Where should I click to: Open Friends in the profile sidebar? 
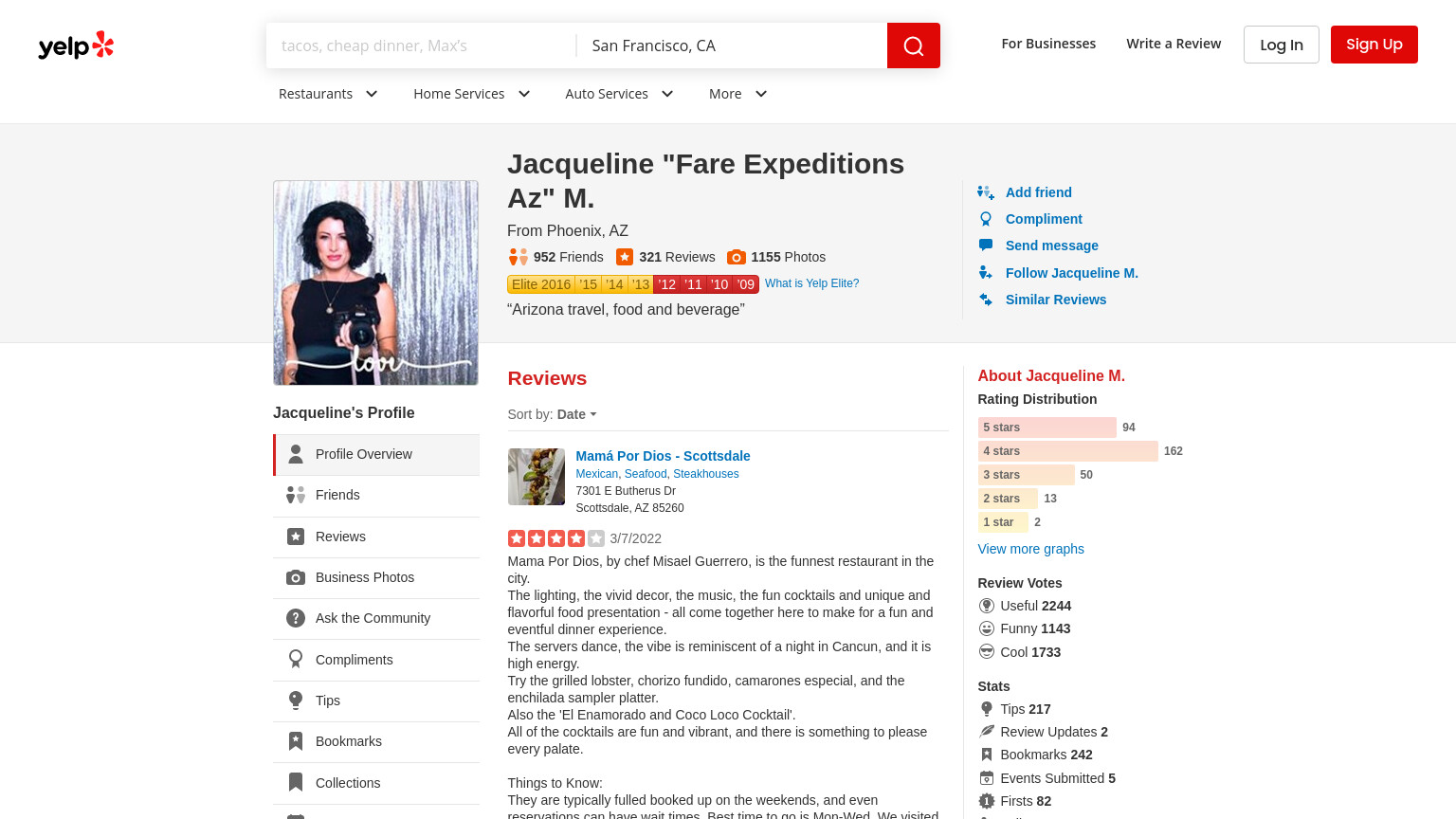click(376, 496)
